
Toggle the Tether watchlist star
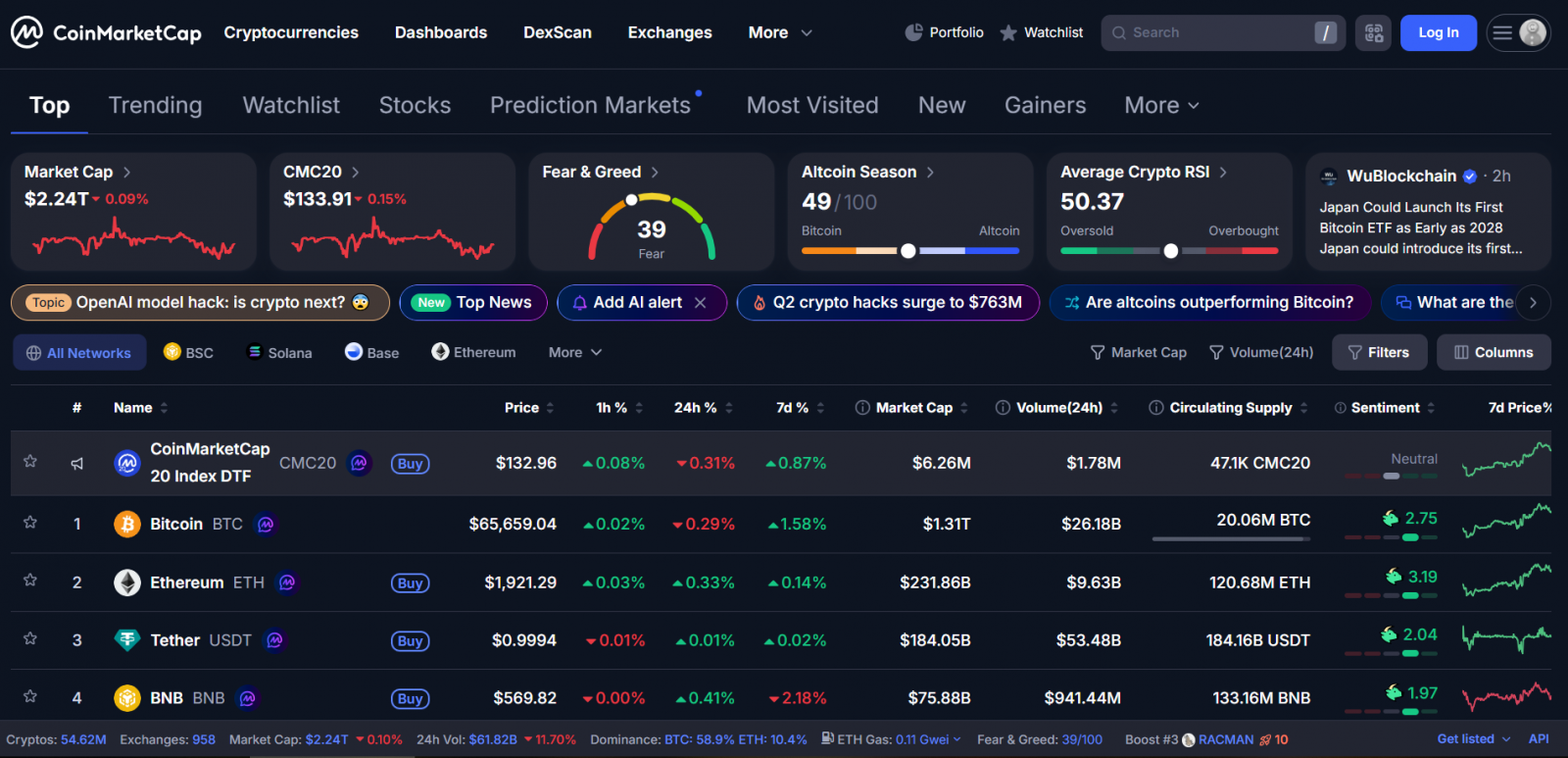[30, 638]
